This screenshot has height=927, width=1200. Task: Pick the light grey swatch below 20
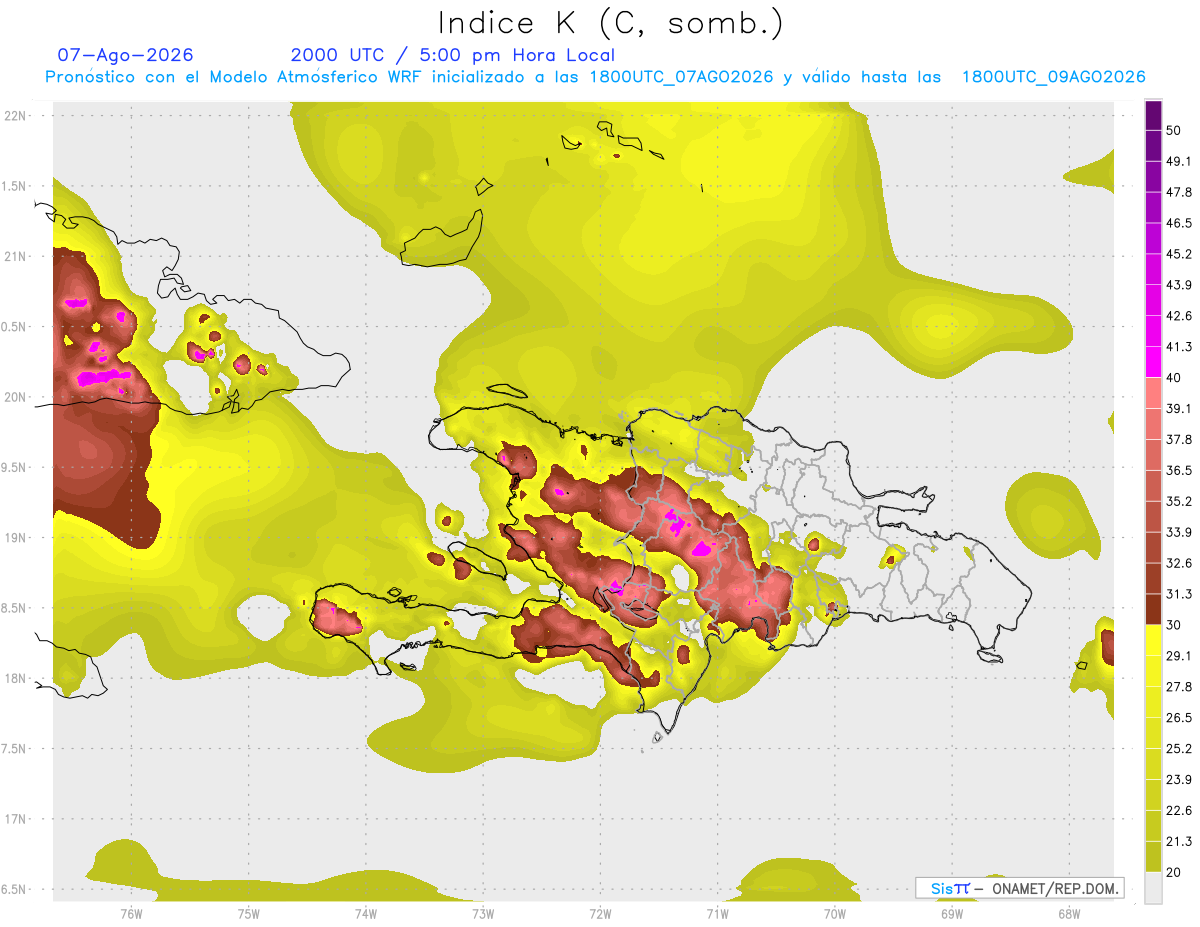click(1153, 887)
